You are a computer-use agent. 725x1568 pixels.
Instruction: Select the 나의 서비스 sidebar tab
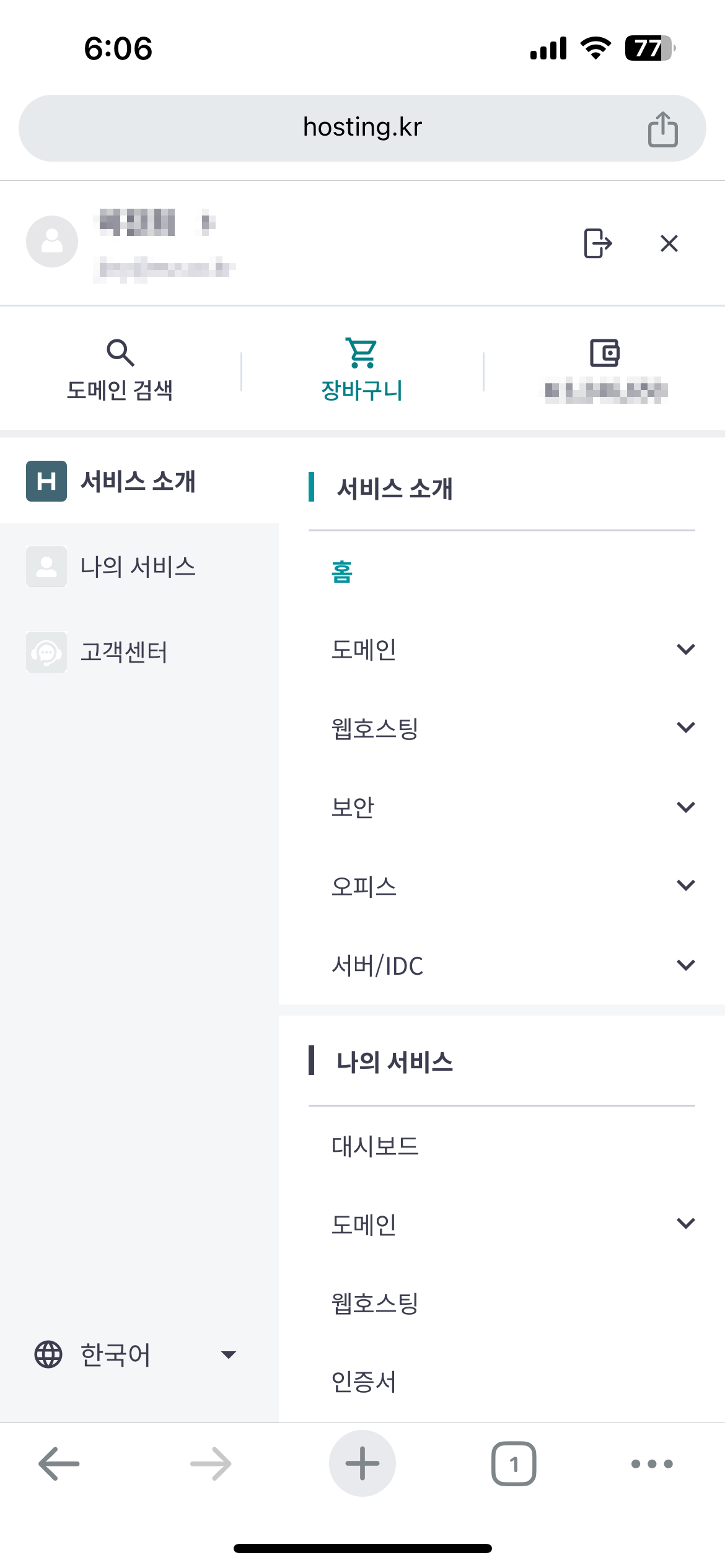pos(139,566)
